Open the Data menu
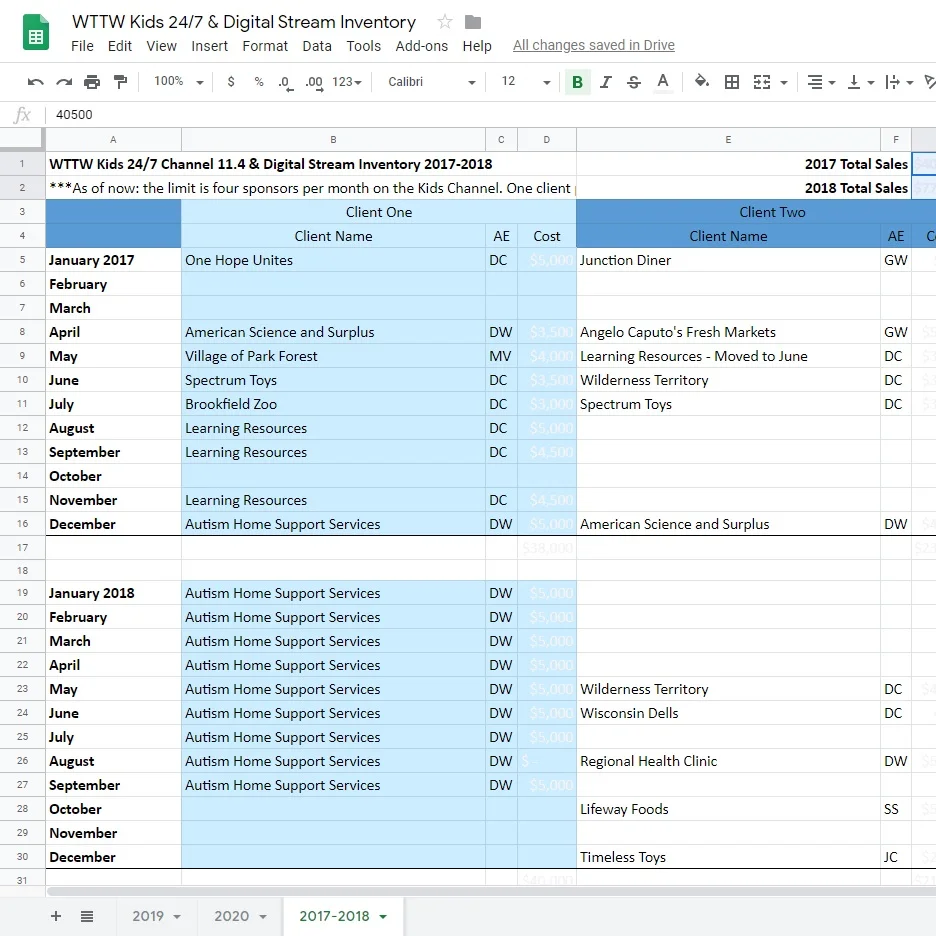The width and height of the screenshot is (936, 936). [317, 46]
